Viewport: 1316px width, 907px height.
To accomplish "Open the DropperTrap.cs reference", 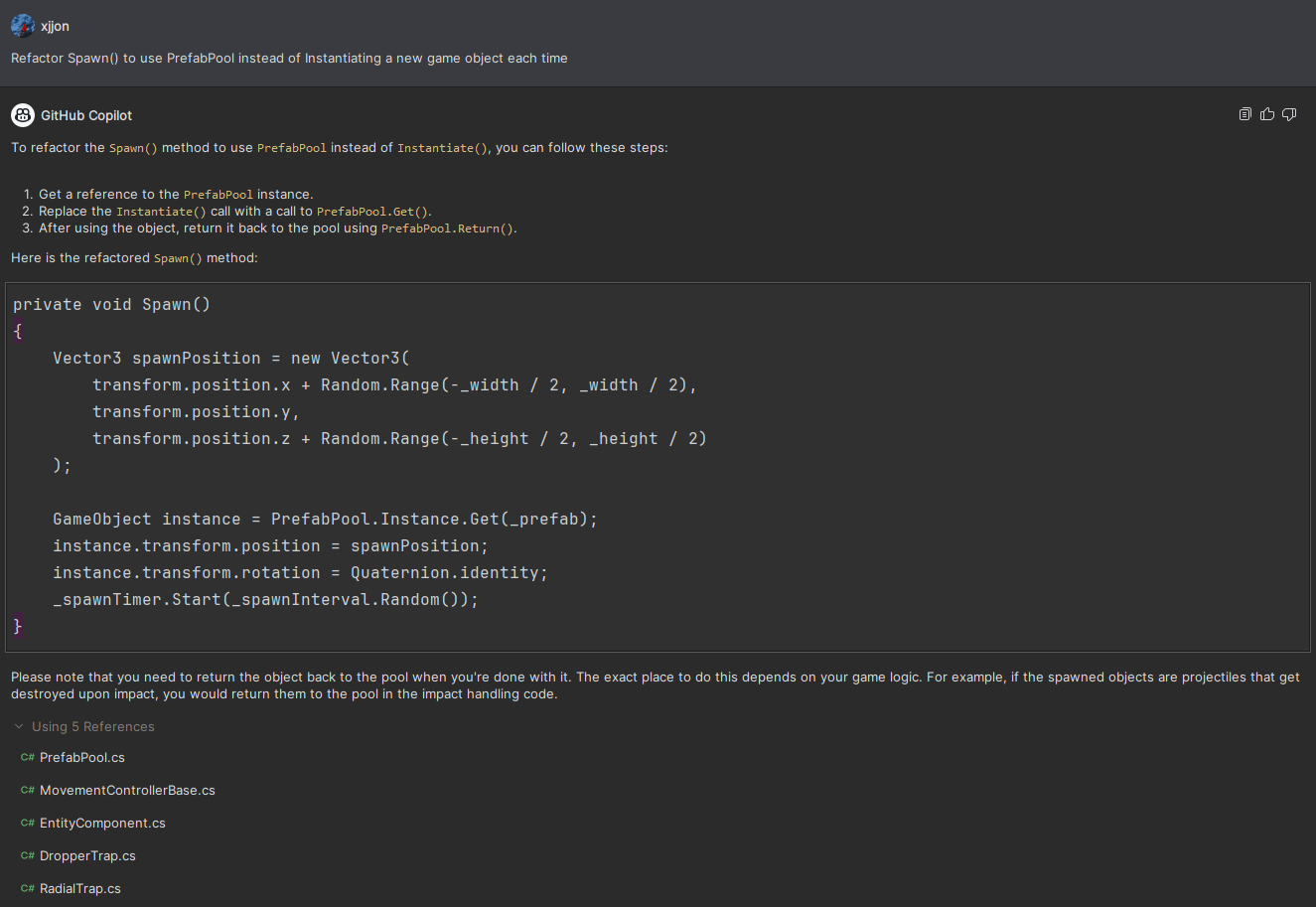I will [x=87, y=855].
